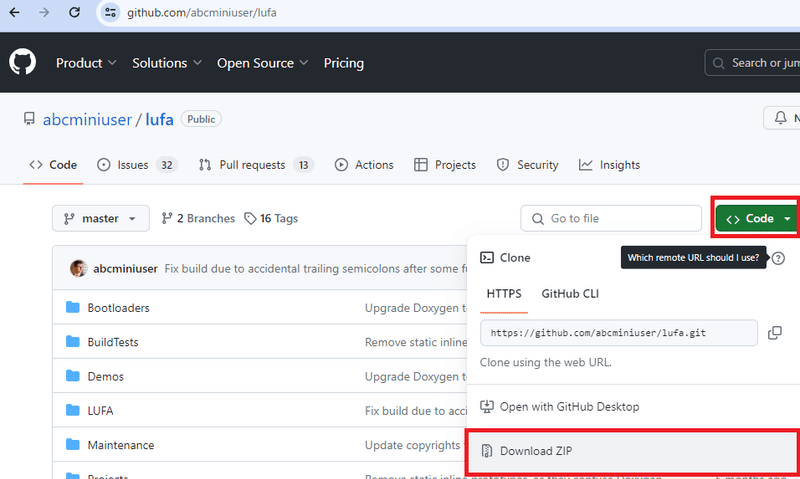
Task: Open the Security tab
Action: 528,165
